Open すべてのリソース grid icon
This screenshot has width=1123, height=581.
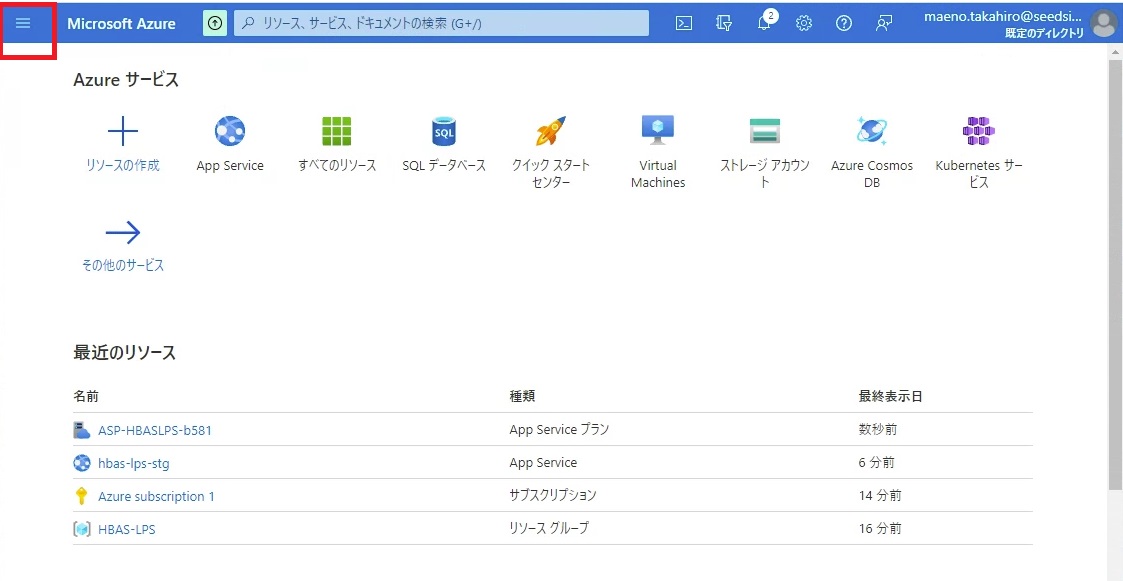pos(337,131)
